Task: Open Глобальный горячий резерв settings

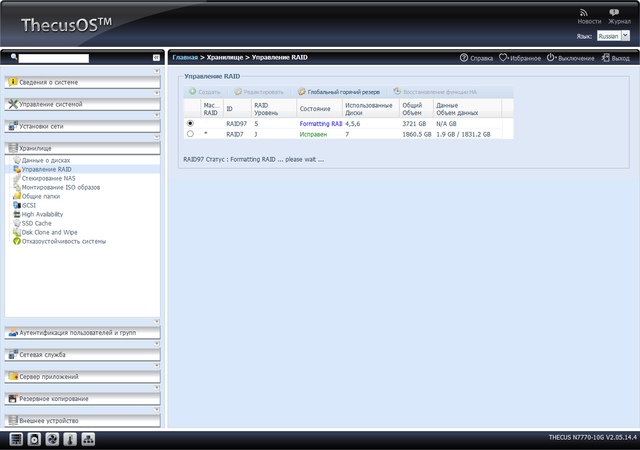Action: click(339, 92)
